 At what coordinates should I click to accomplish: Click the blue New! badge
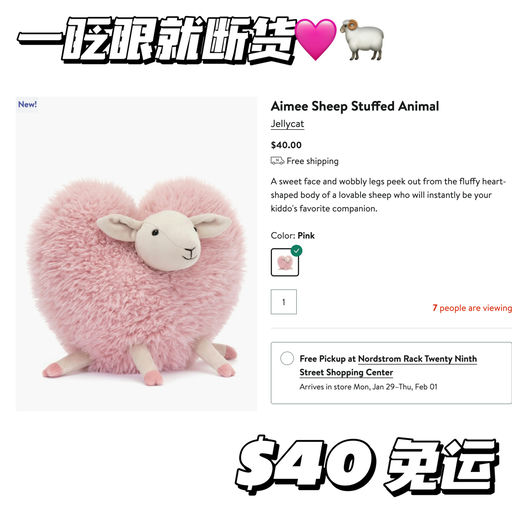tap(27, 104)
